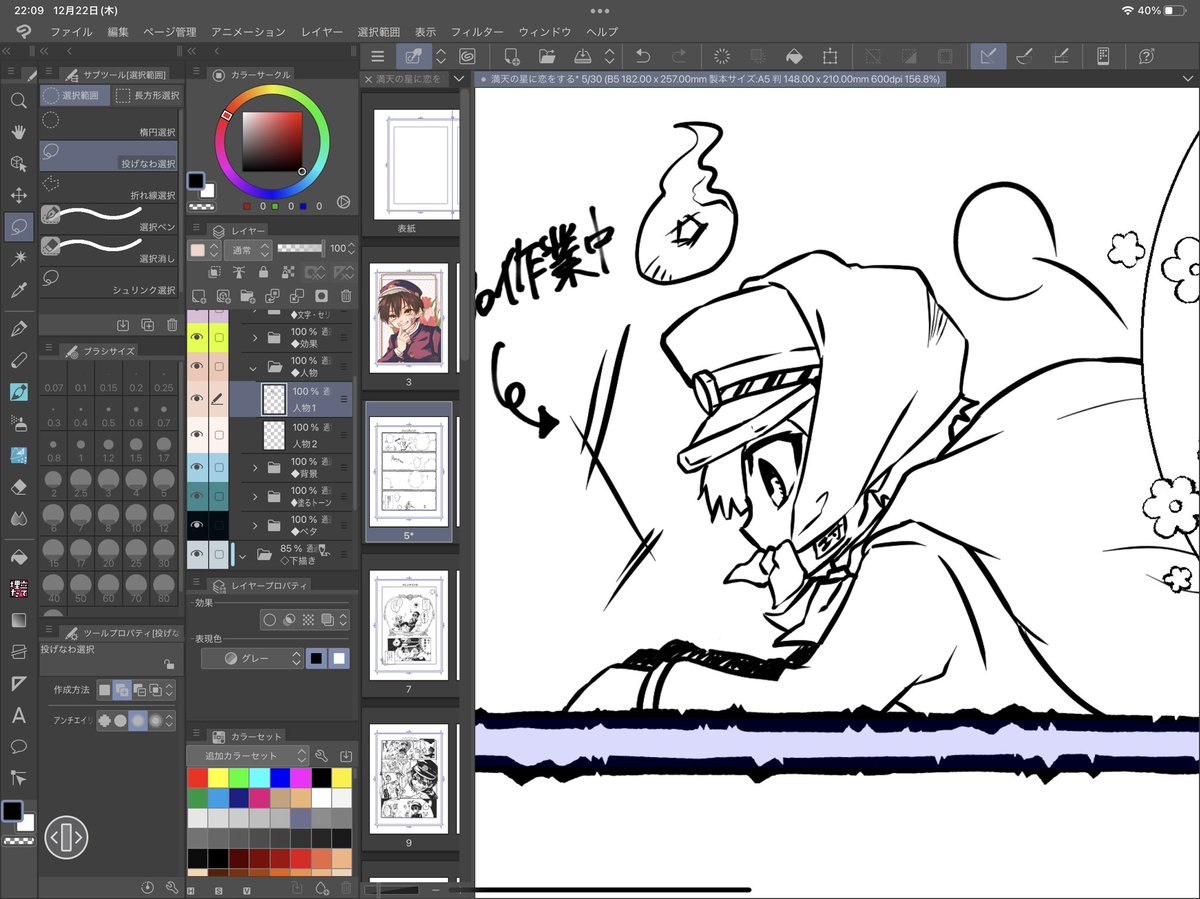Click the Clear (spinner) icon in command bar
Image resolution: width=1200 pixels, height=899 pixels.
click(723, 56)
